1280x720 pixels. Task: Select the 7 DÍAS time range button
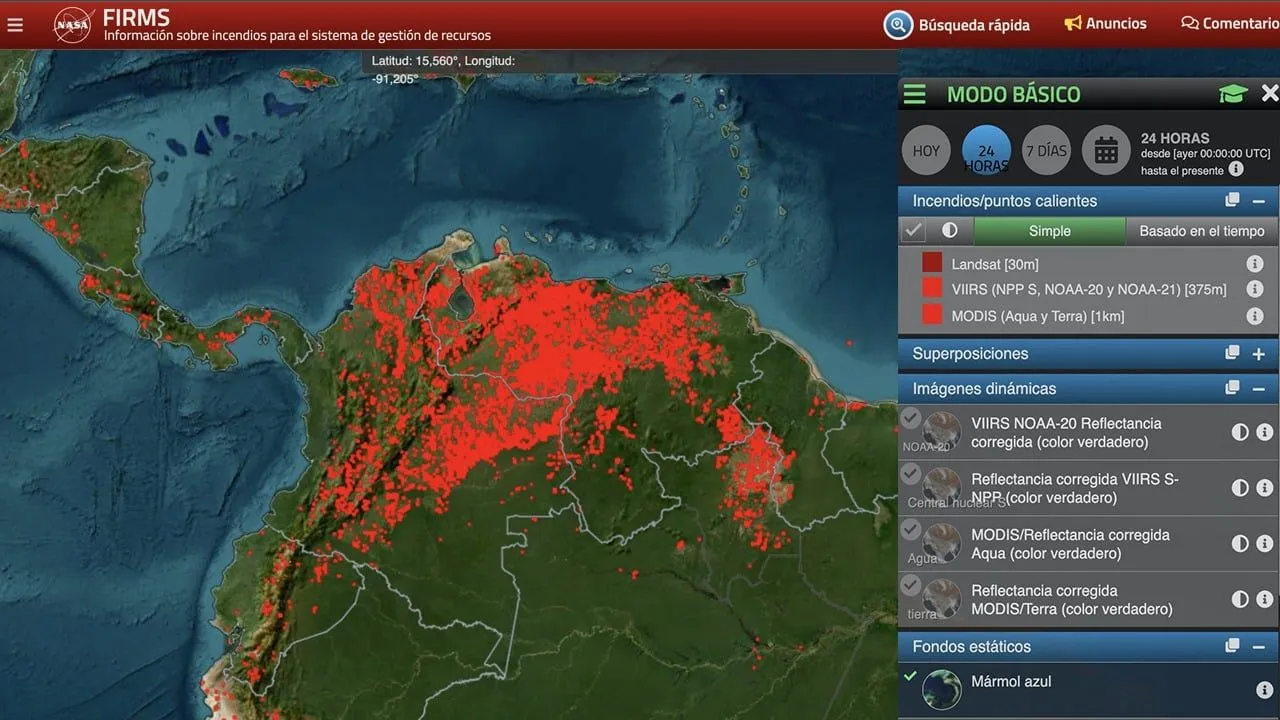coord(1046,151)
